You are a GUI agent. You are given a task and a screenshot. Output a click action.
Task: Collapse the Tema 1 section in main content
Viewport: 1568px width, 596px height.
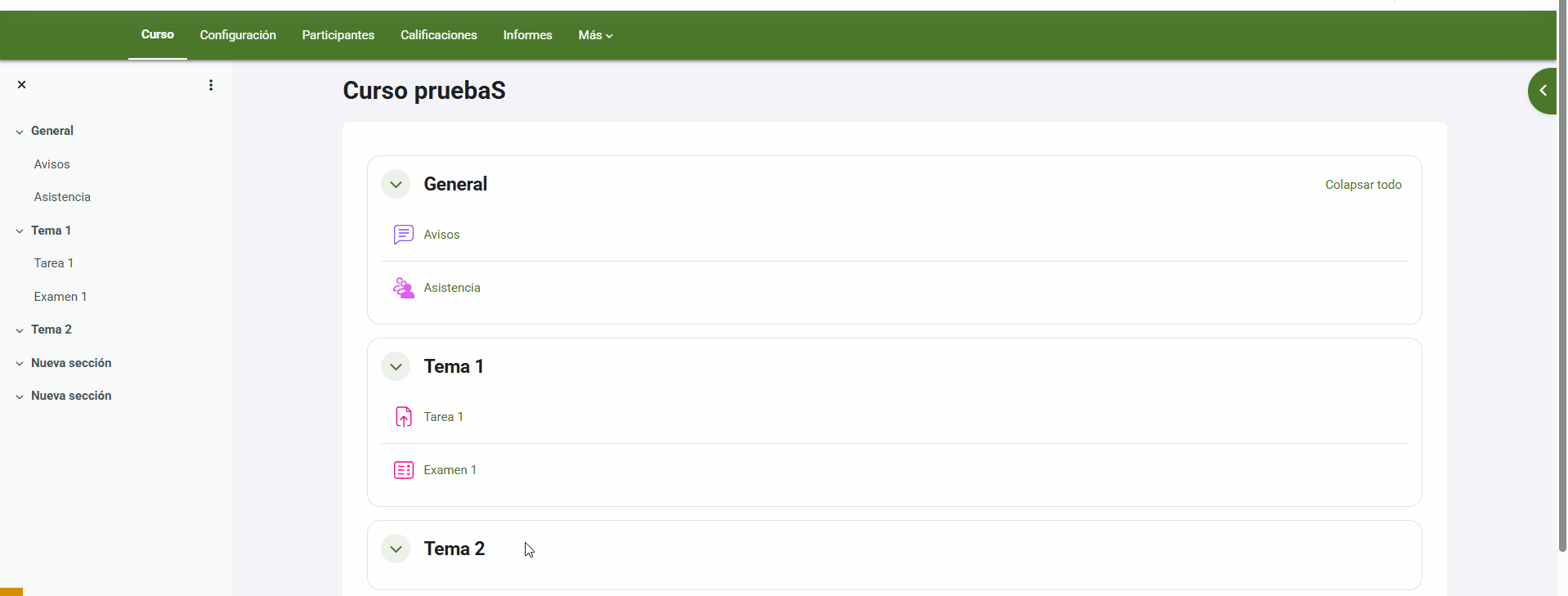pyautogui.click(x=396, y=367)
